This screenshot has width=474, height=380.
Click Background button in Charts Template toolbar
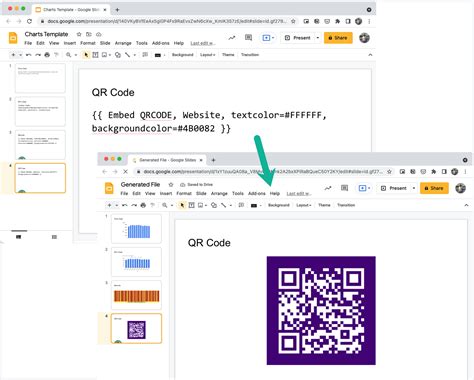[182, 55]
